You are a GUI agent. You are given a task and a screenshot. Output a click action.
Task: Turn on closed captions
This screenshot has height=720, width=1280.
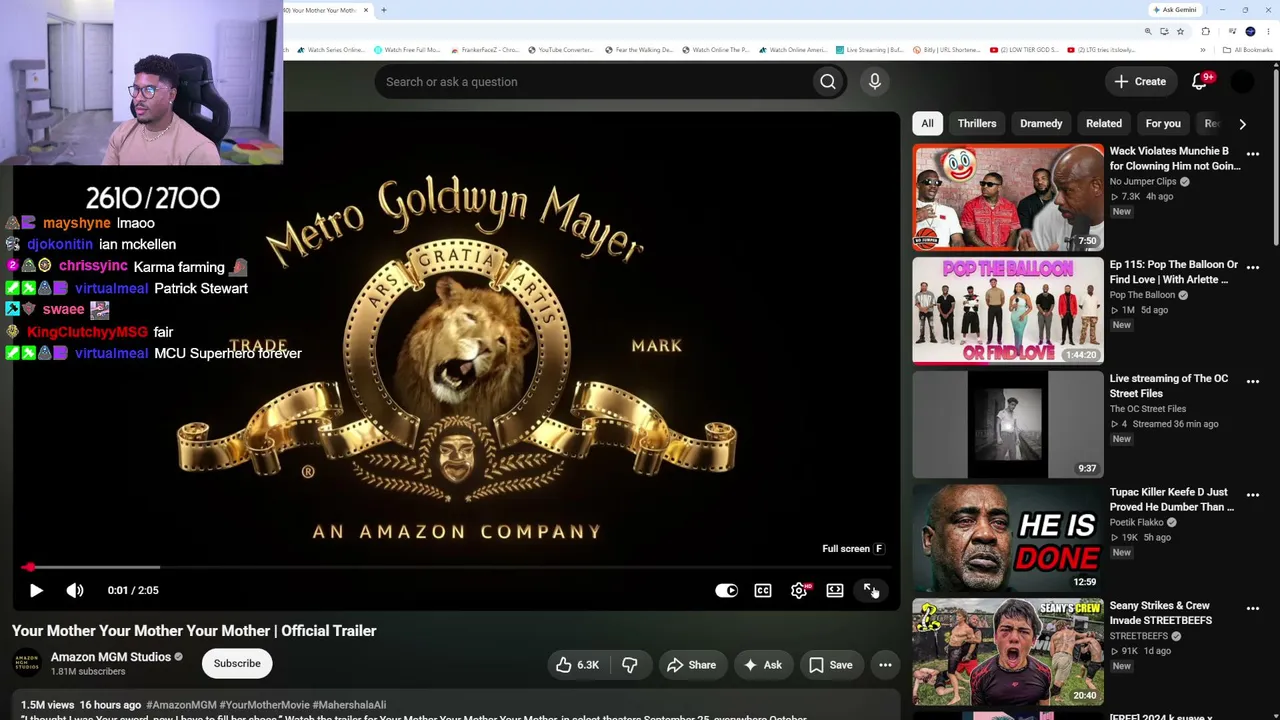[763, 590]
